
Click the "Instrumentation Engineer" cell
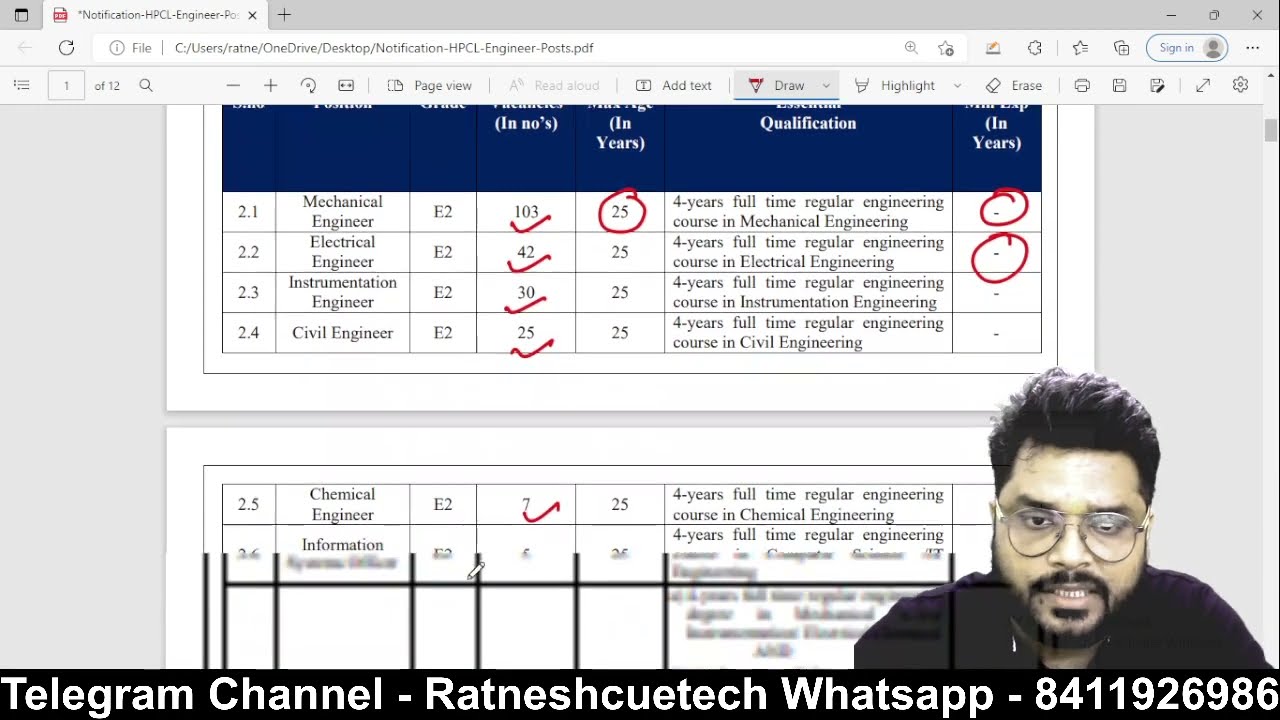click(342, 292)
